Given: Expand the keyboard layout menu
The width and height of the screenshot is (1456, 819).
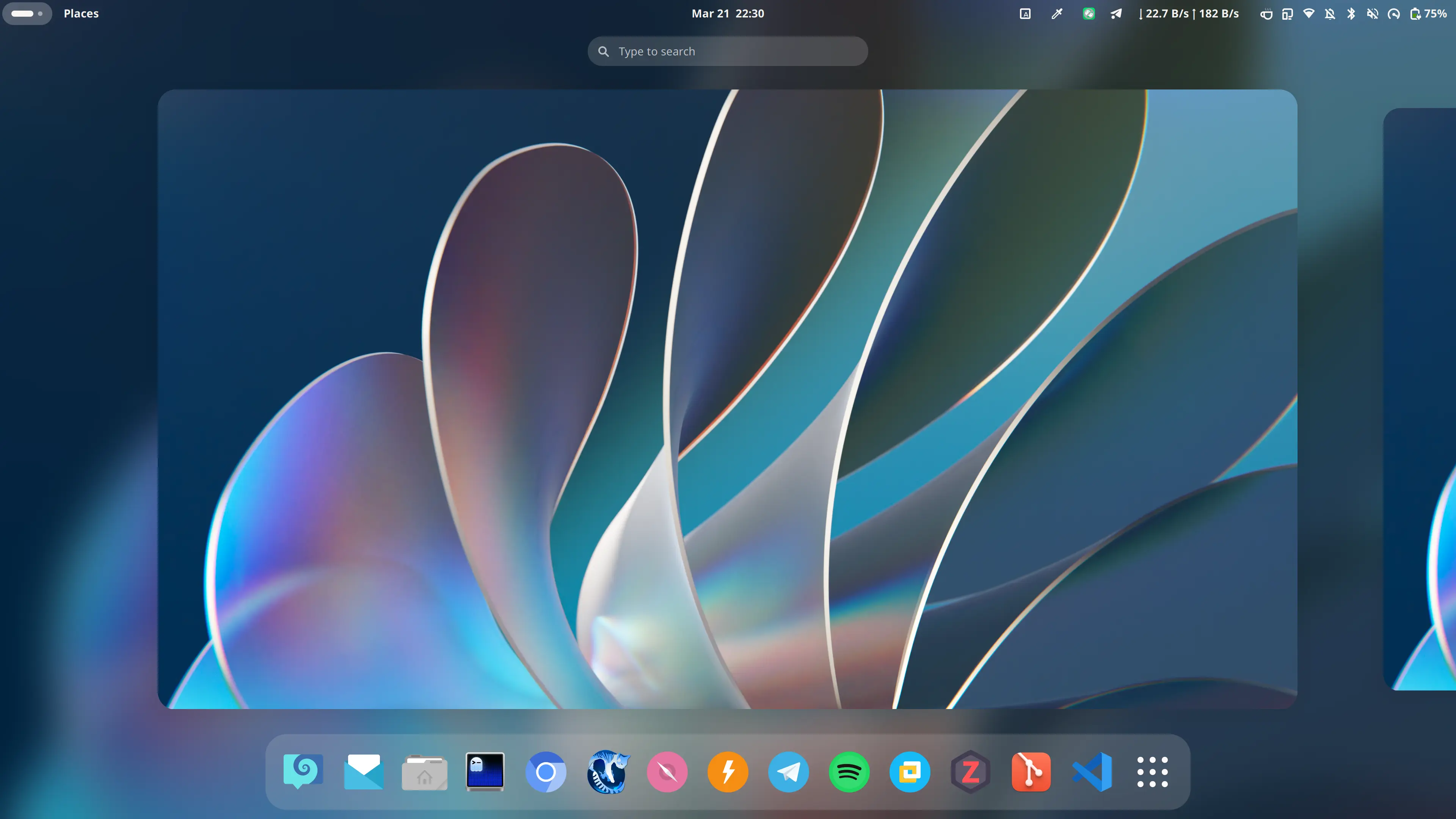Looking at the screenshot, I should [x=1025, y=13].
